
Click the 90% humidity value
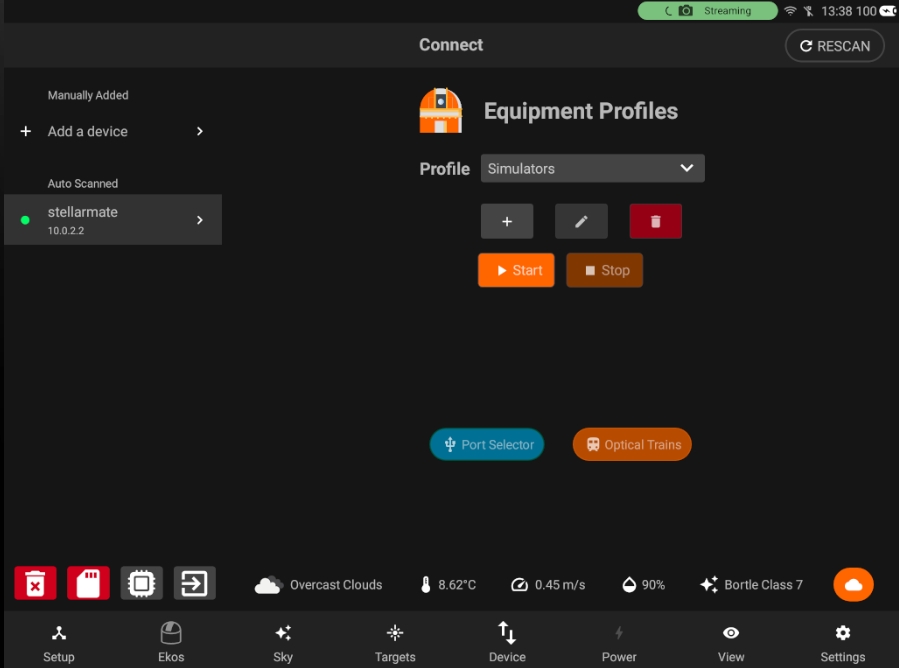pyautogui.click(x=653, y=585)
